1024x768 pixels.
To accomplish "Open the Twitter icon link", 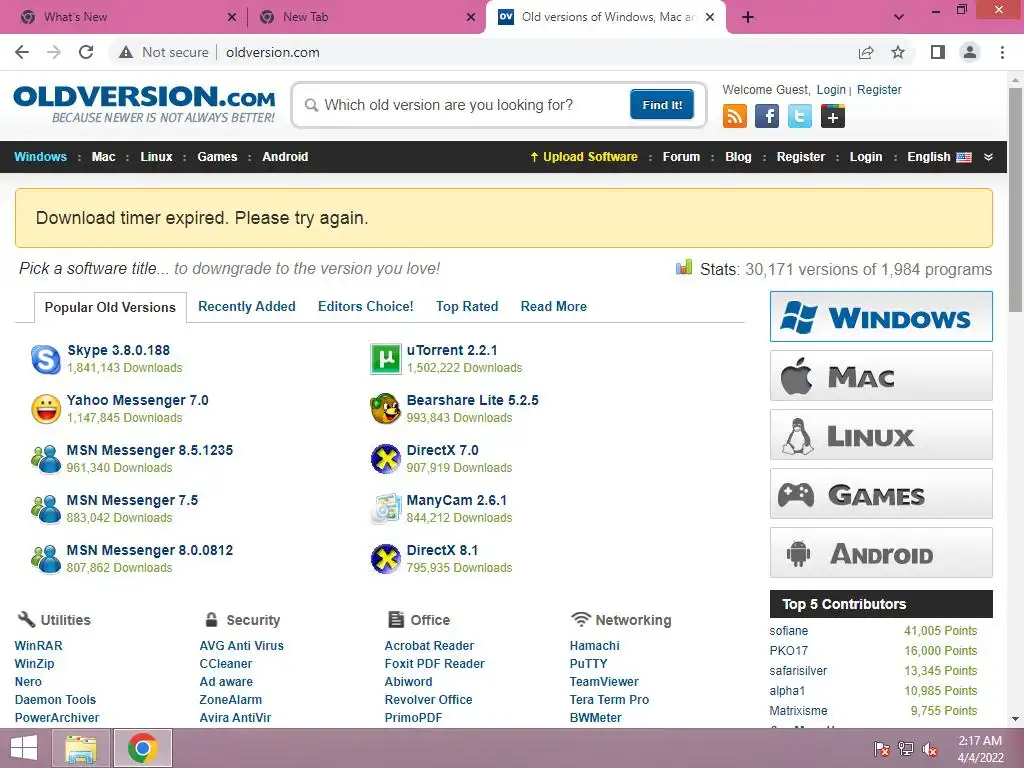I will [x=799, y=116].
